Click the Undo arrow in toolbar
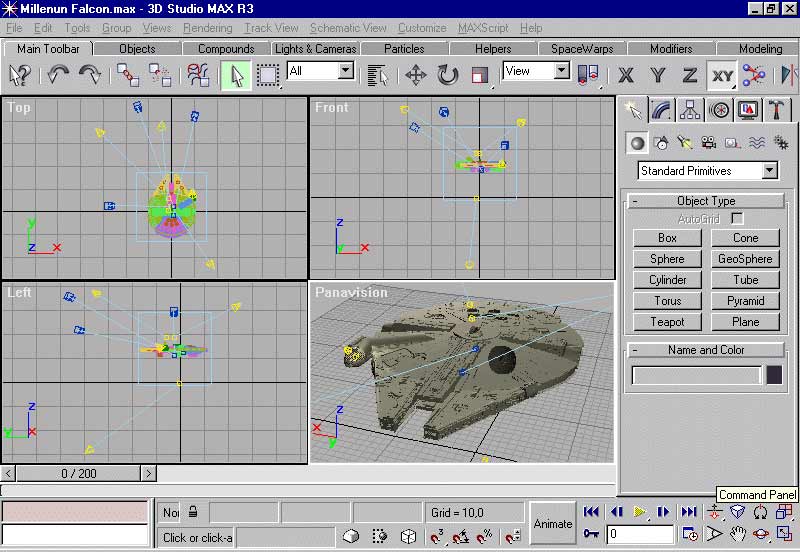 coord(58,75)
